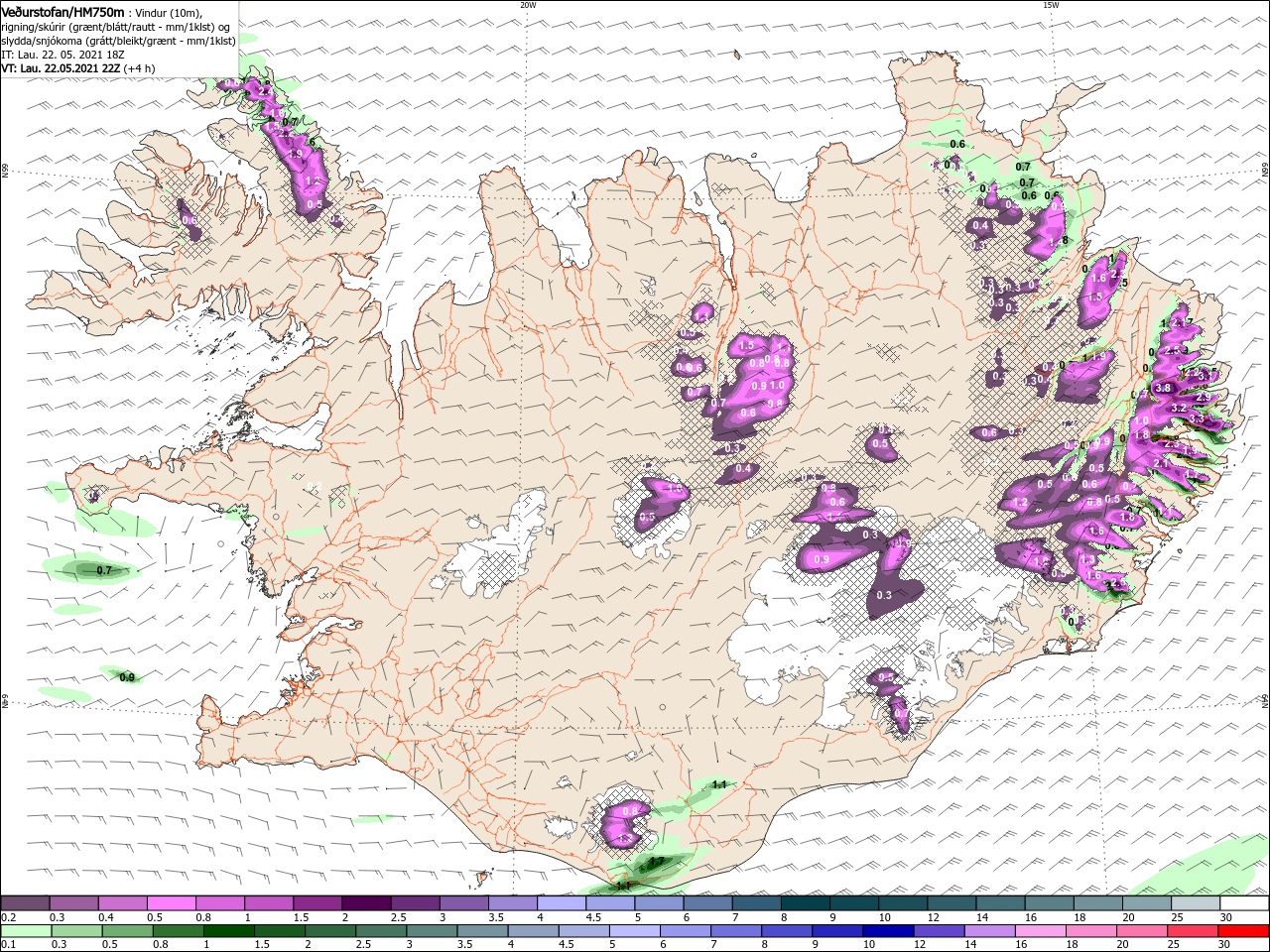
Task: Pick the light lavender 4–4.5 snow swatch
Action: coord(561,903)
